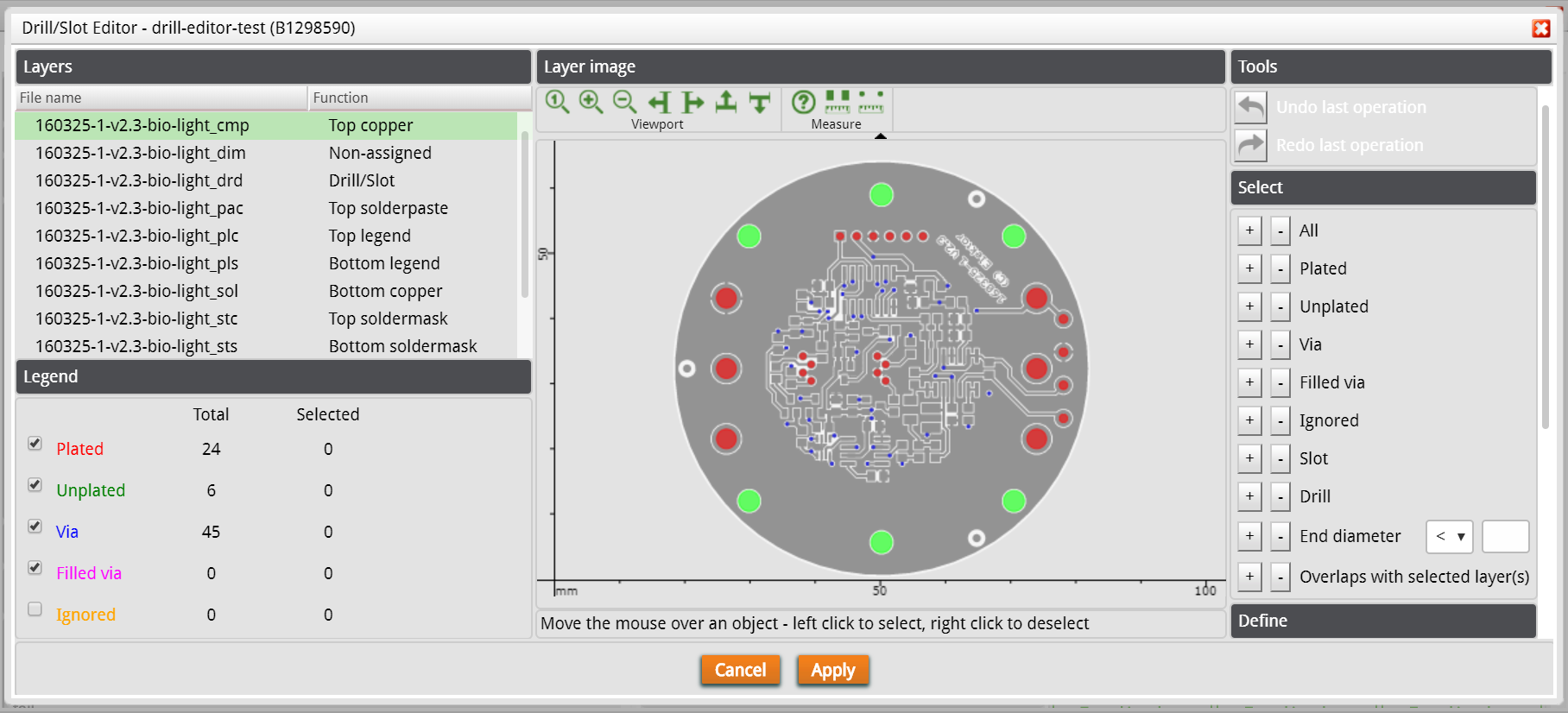Click the redo arrow icon
Viewport: 1568px width, 713px height.
[1250, 145]
